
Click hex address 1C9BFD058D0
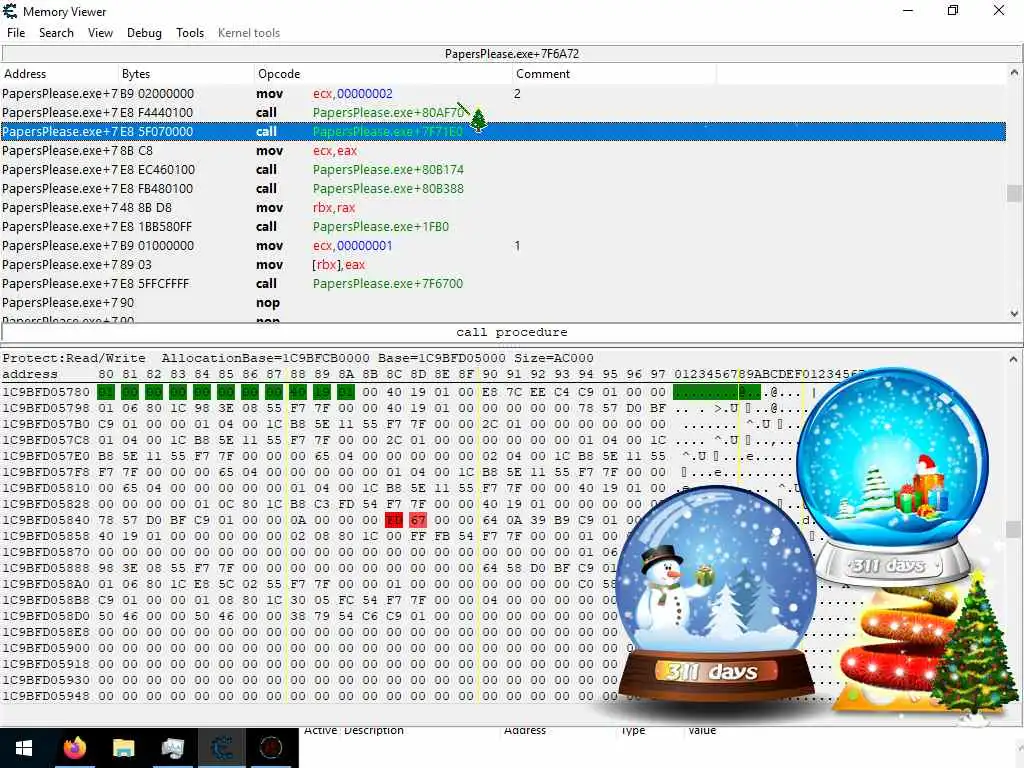(x=46, y=616)
